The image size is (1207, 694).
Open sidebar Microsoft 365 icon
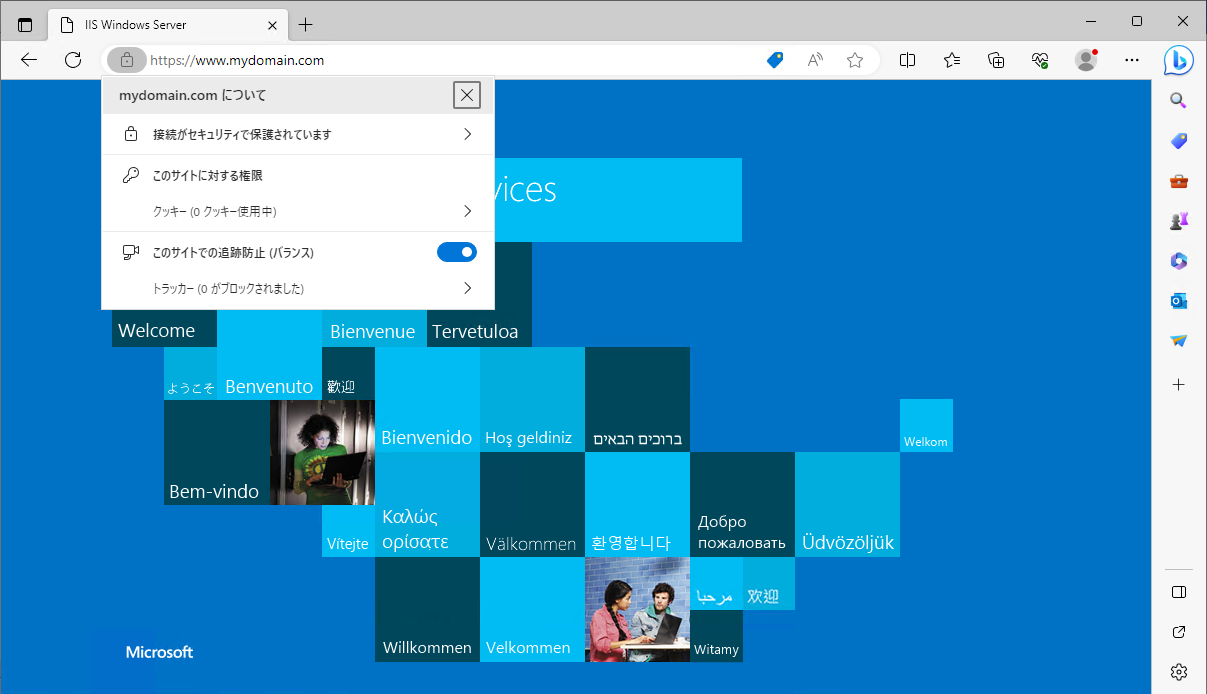1179,261
